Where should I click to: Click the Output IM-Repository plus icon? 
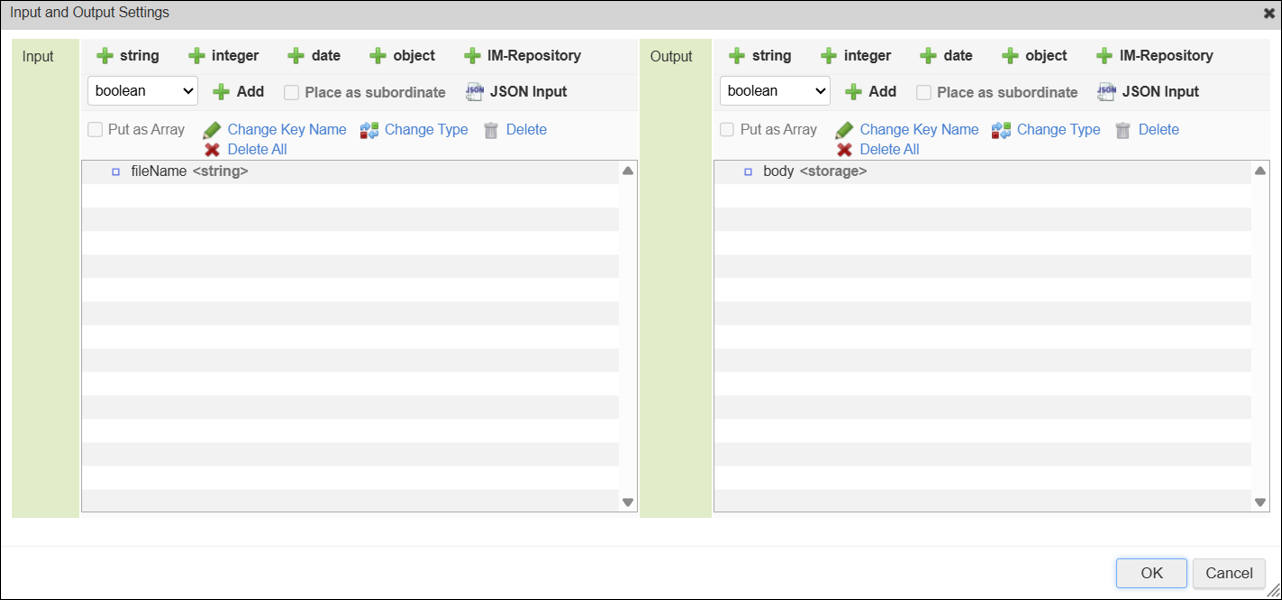pos(1104,56)
